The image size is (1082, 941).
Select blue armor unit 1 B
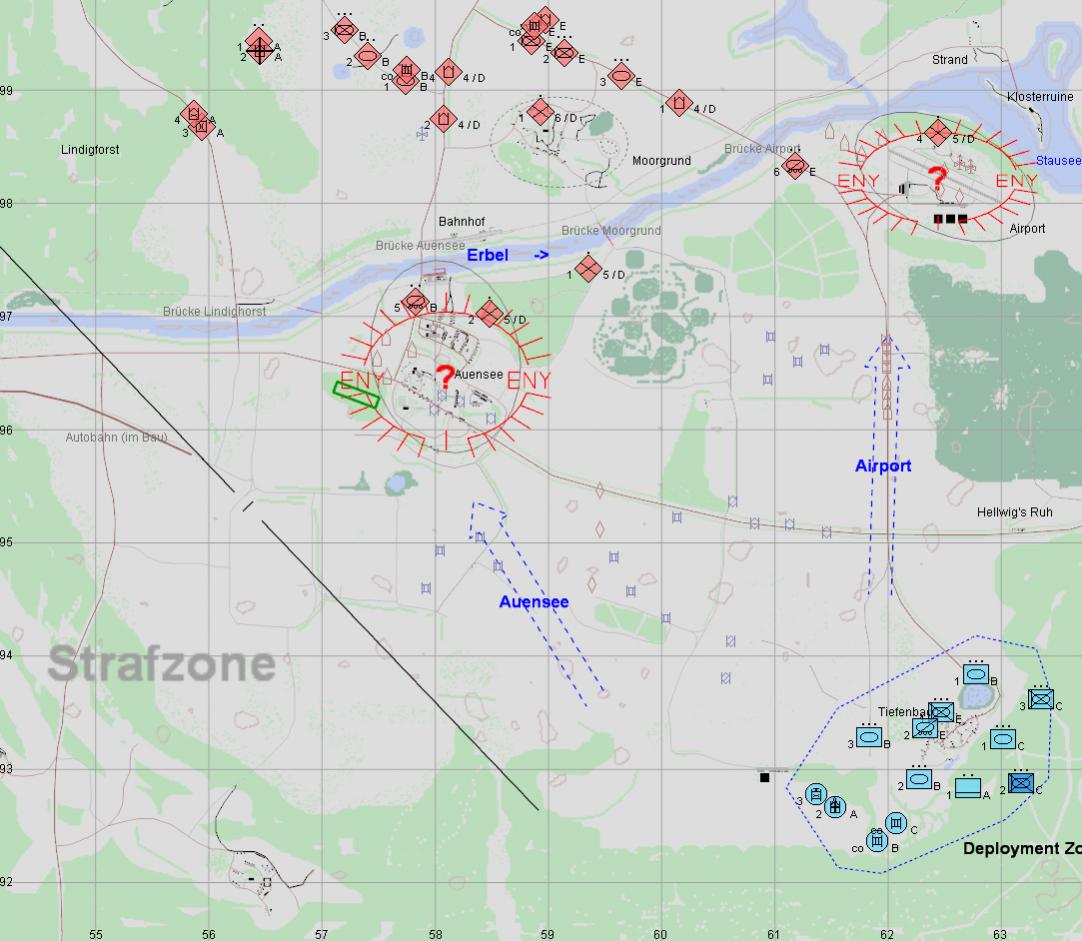coord(976,675)
